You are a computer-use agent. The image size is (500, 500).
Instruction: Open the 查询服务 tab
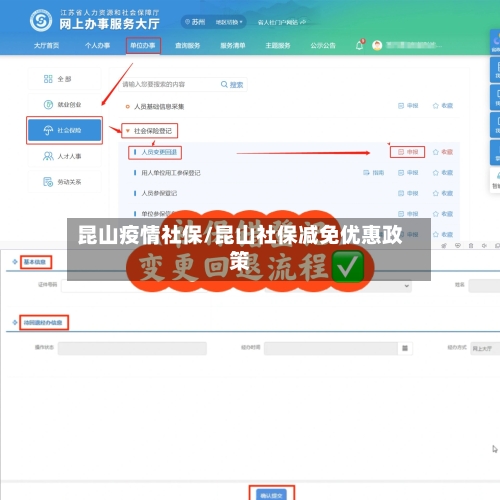(188, 45)
